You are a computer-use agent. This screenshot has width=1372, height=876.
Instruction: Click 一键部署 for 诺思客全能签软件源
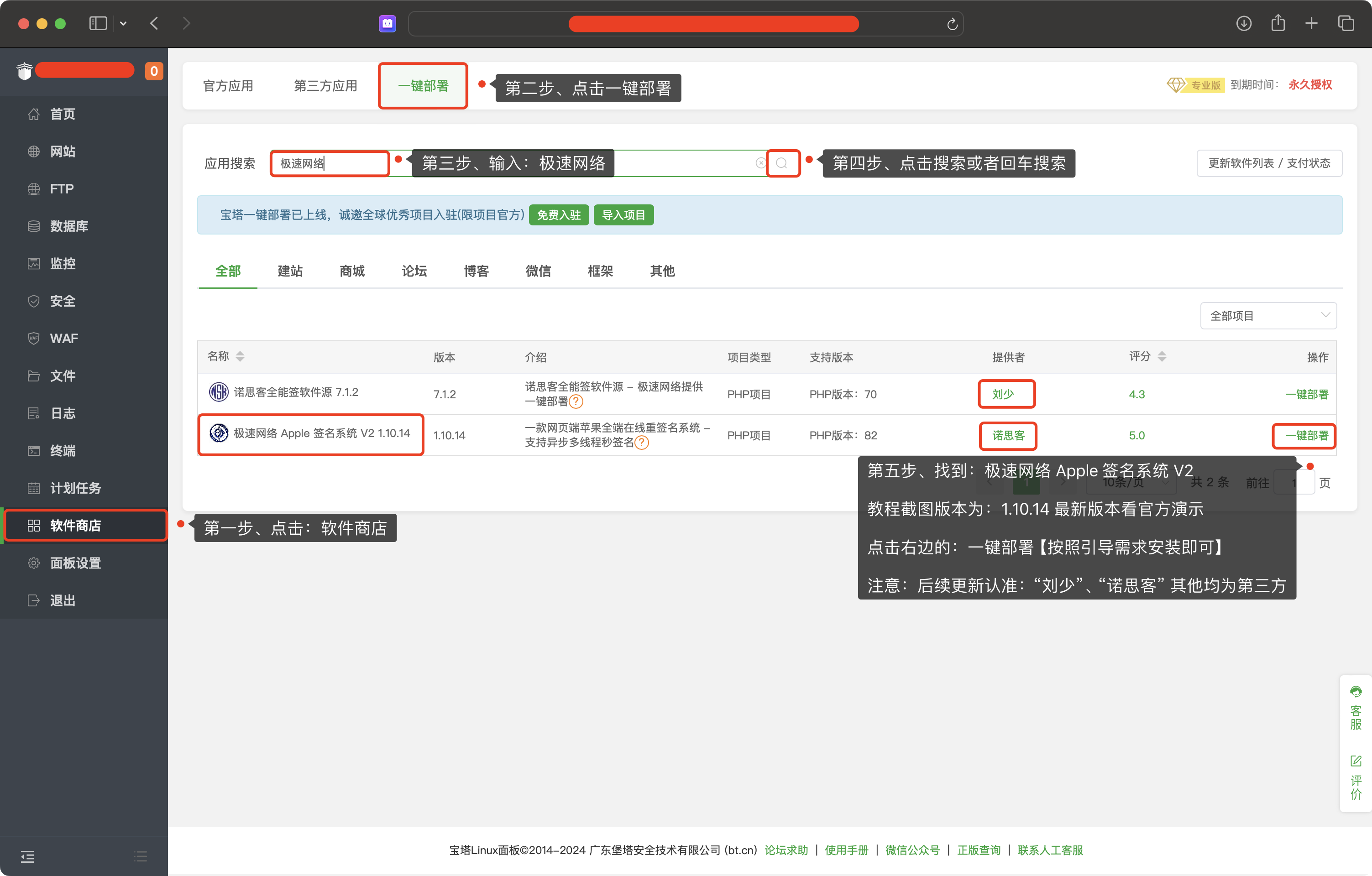pyautogui.click(x=1306, y=395)
